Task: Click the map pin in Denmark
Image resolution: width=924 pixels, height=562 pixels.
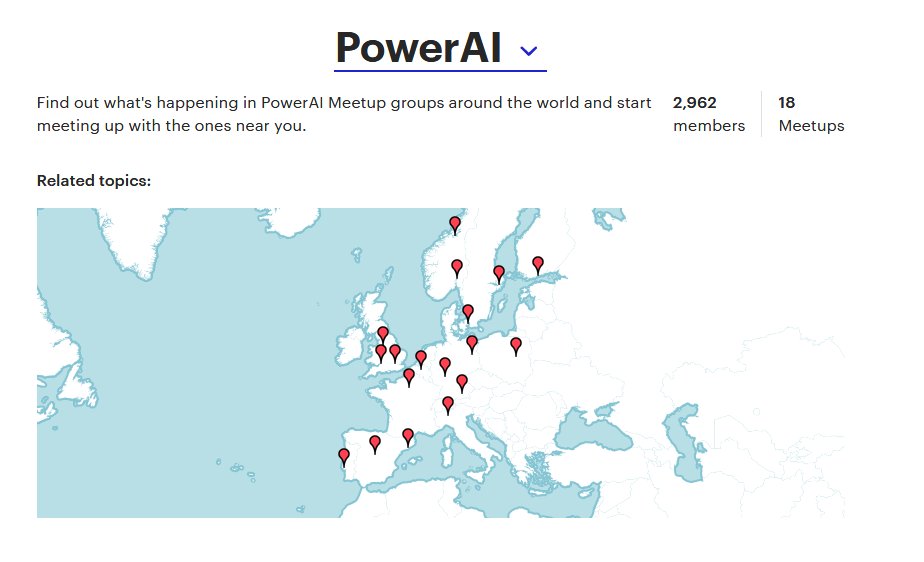Action: click(x=468, y=313)
